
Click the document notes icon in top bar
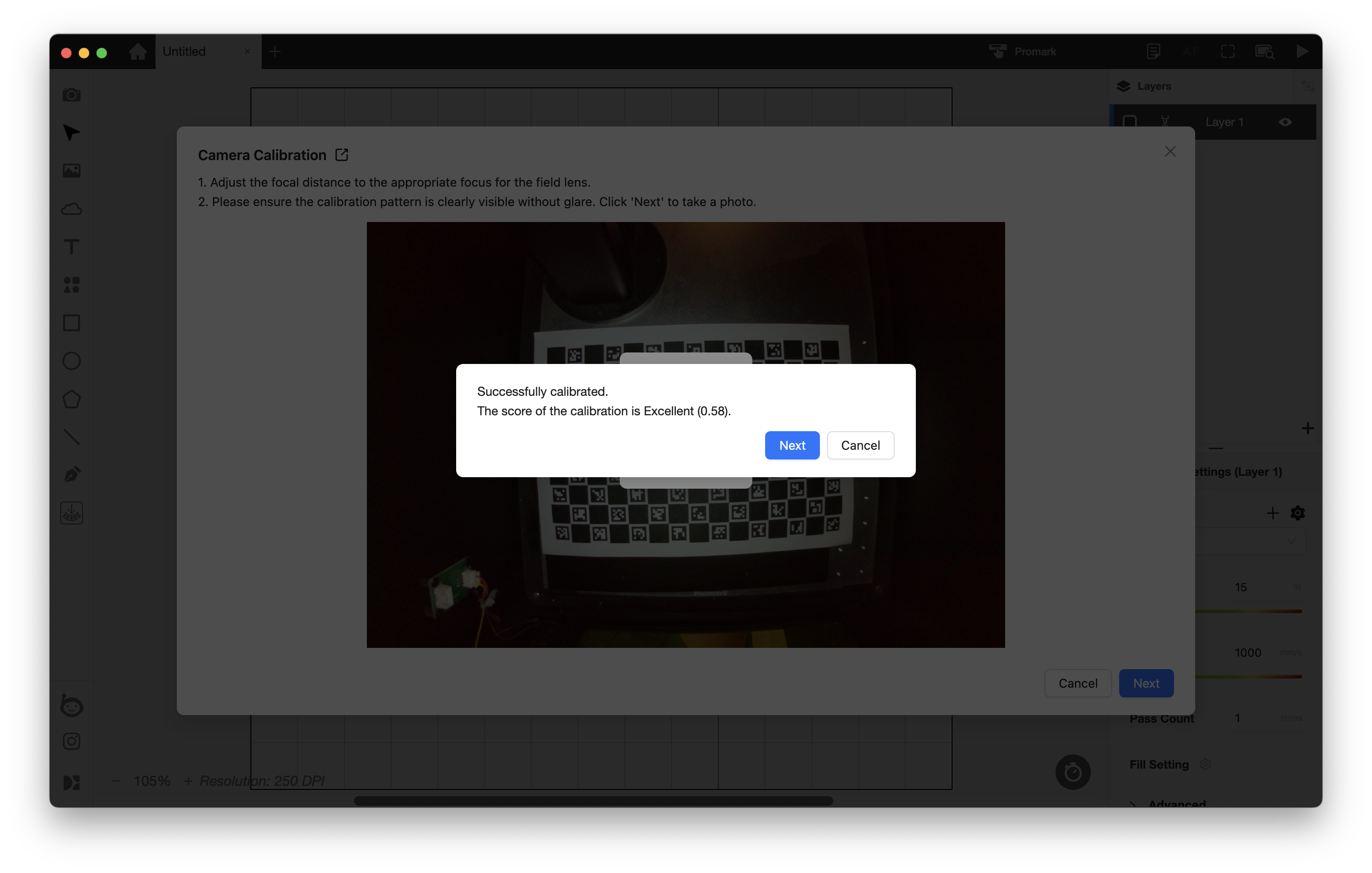[1153, 52]
